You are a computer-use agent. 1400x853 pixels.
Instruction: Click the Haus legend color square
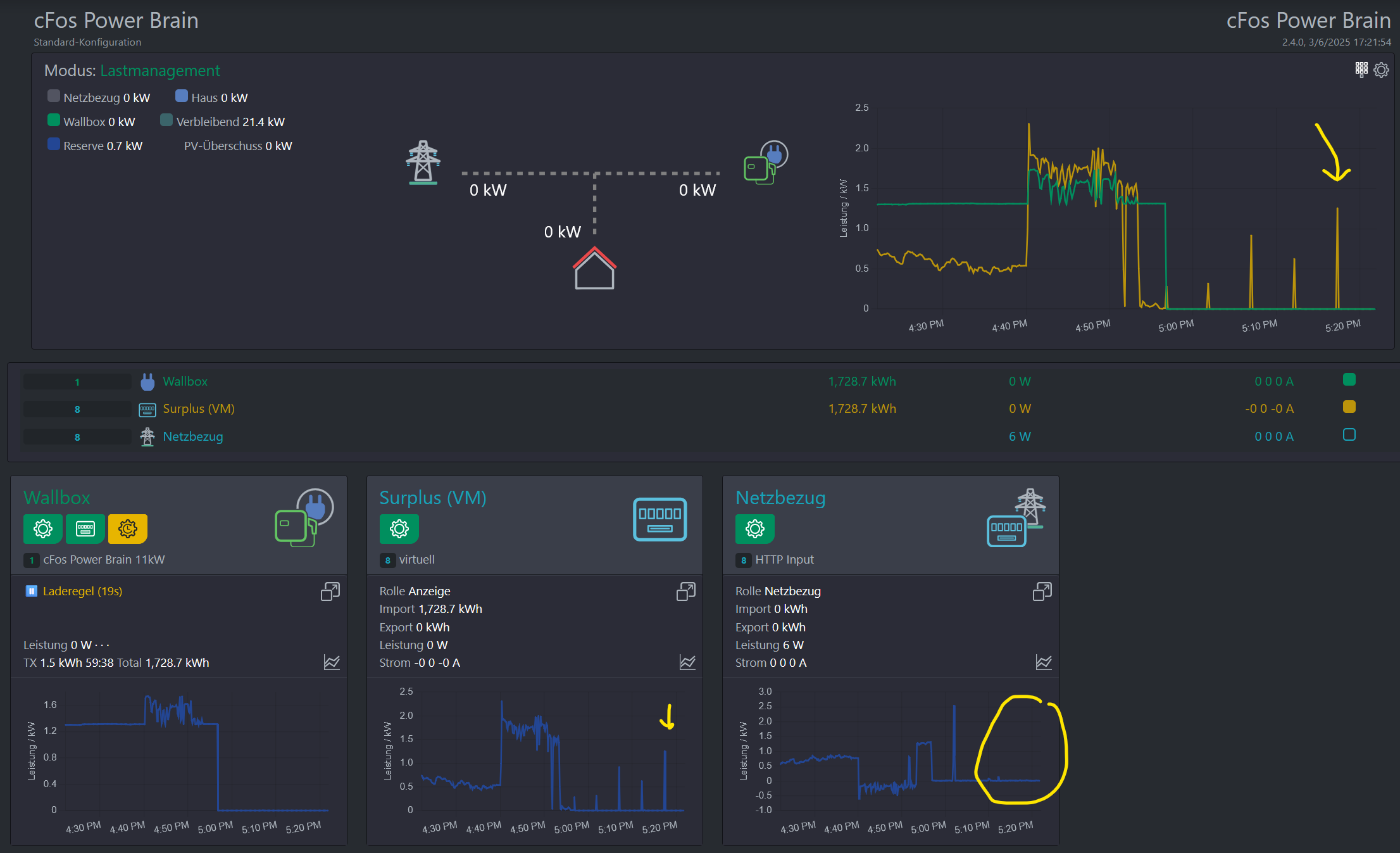[182, 96]
